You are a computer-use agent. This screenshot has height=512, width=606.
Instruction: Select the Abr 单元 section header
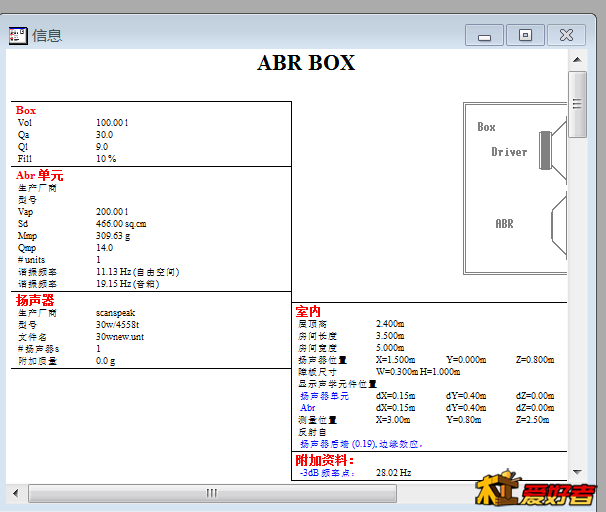[39, 175]
